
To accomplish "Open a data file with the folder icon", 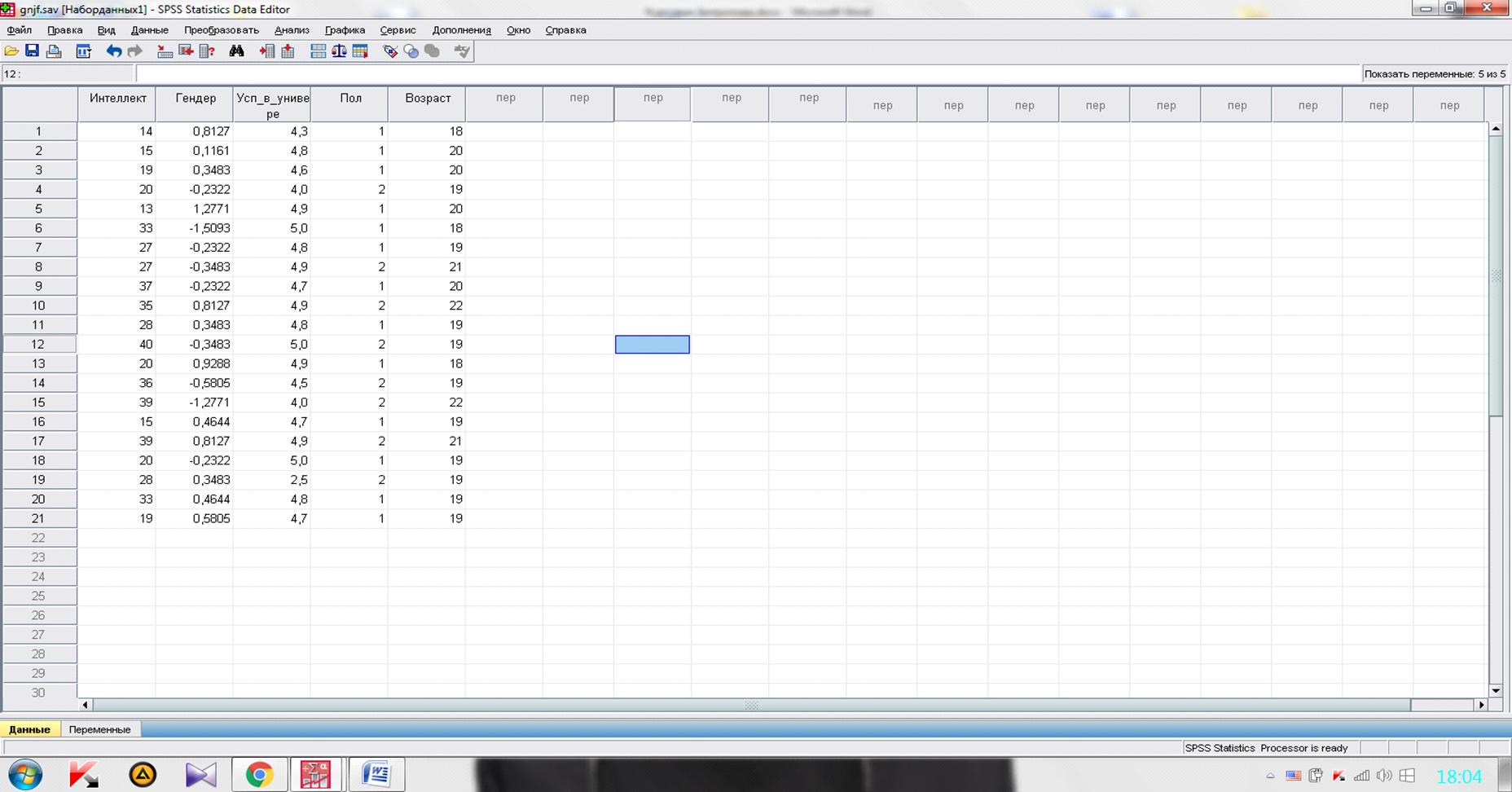I will click(11, 51).
